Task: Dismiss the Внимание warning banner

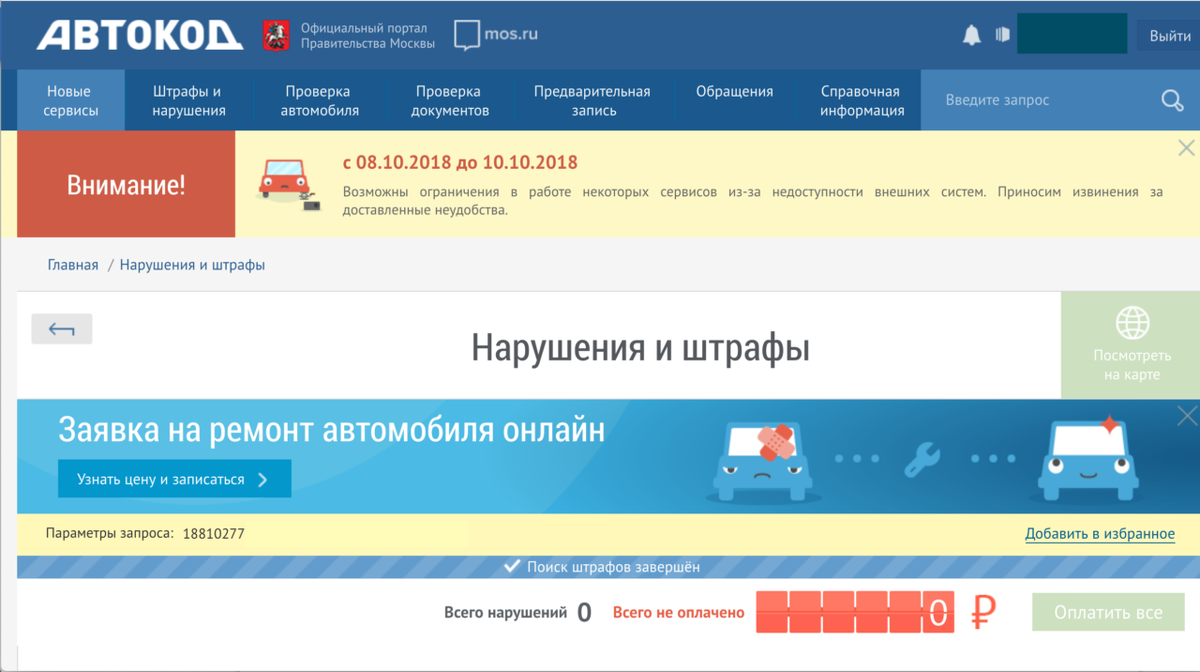Action: pyautogui.click(x=1186, y=147)
